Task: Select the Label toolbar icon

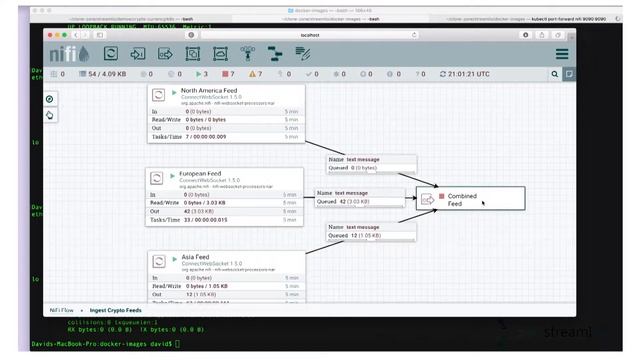Action: tap(302, 54)
